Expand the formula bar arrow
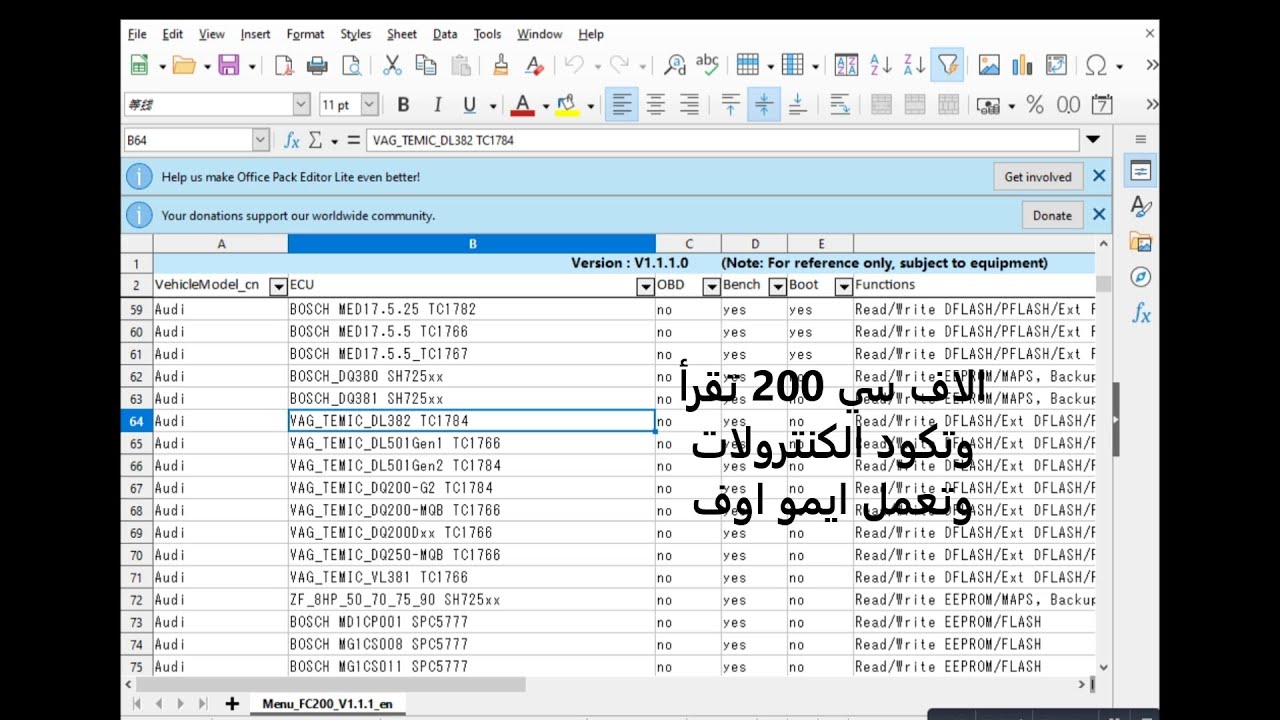The height and width of the screenshot is (720, 1280). [1093, 140]
